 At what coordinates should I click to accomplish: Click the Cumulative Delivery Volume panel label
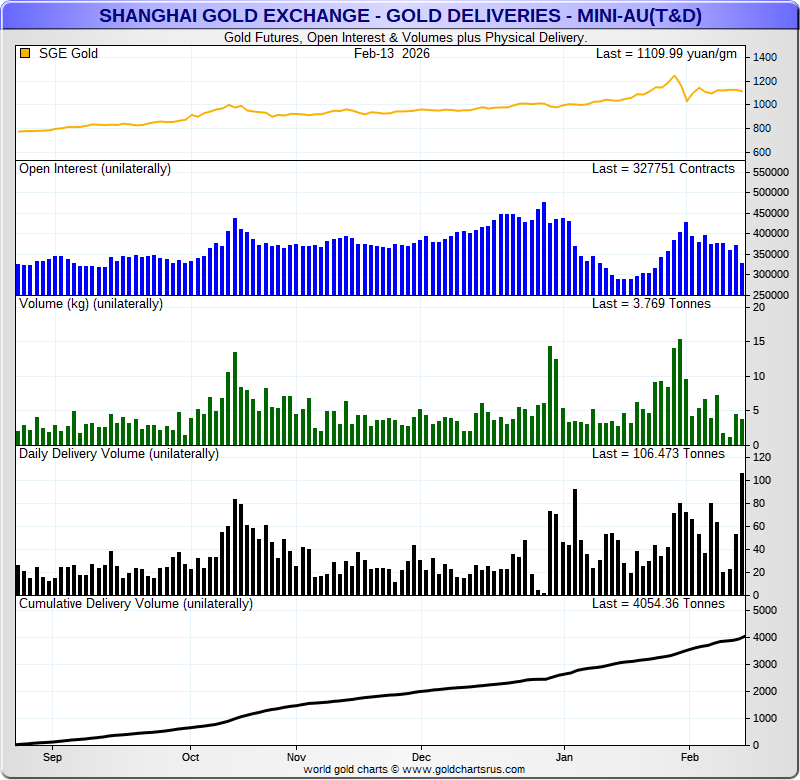pyautogui.click(x=136, y=604)
